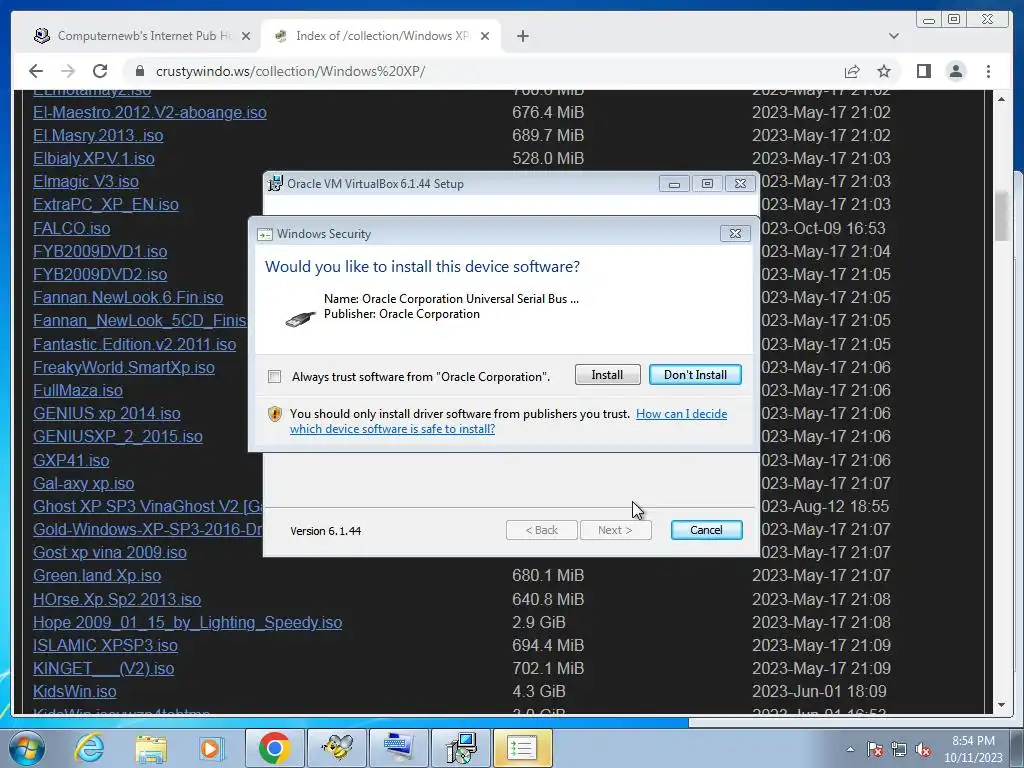Screen dimensions: 1024x768
Task: Open Windows Media Player from the taskbar
Action: [x=210, y=748]
